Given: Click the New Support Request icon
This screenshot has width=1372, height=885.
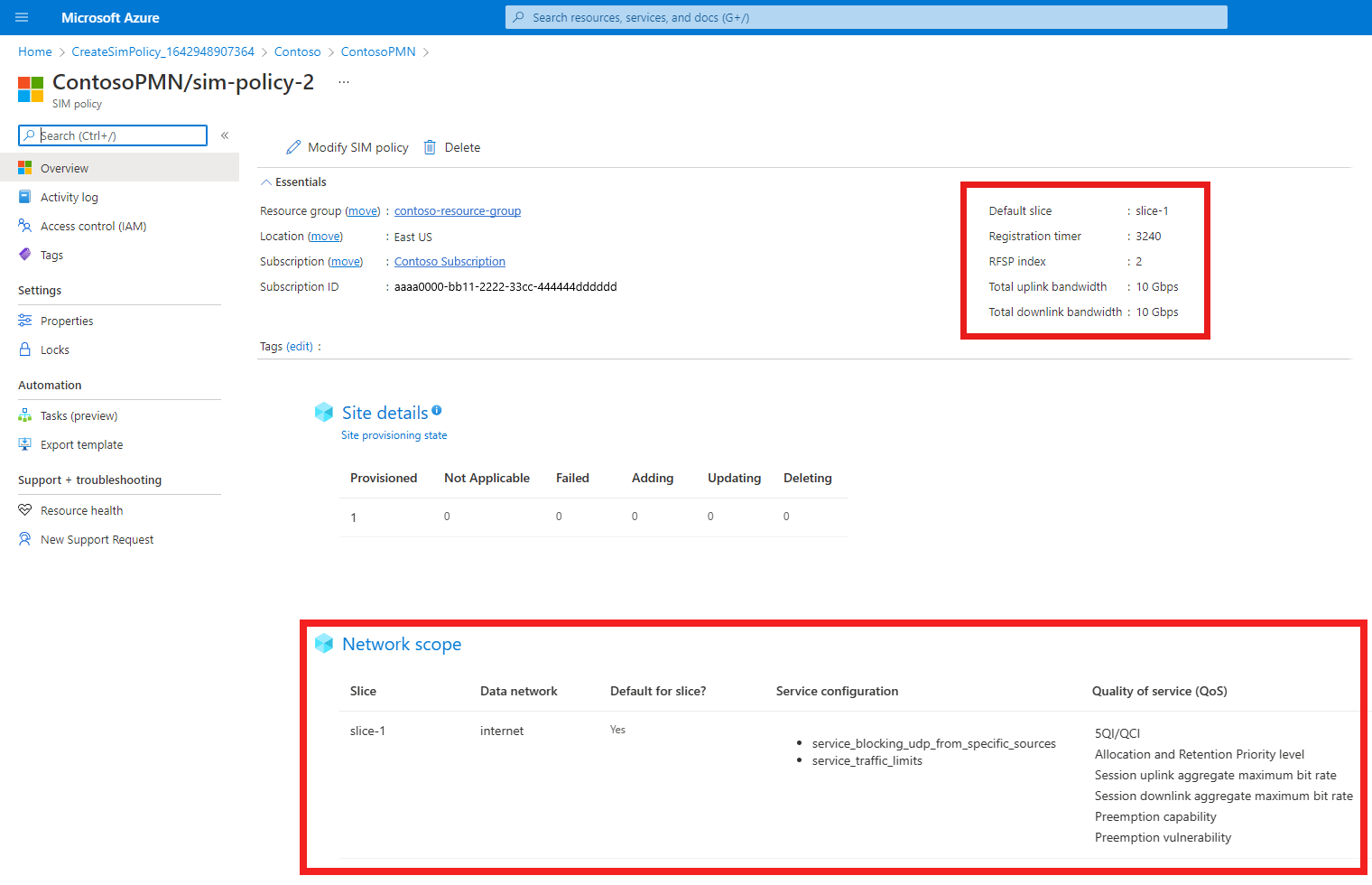Looking at the screenshot, I should 25,539.
